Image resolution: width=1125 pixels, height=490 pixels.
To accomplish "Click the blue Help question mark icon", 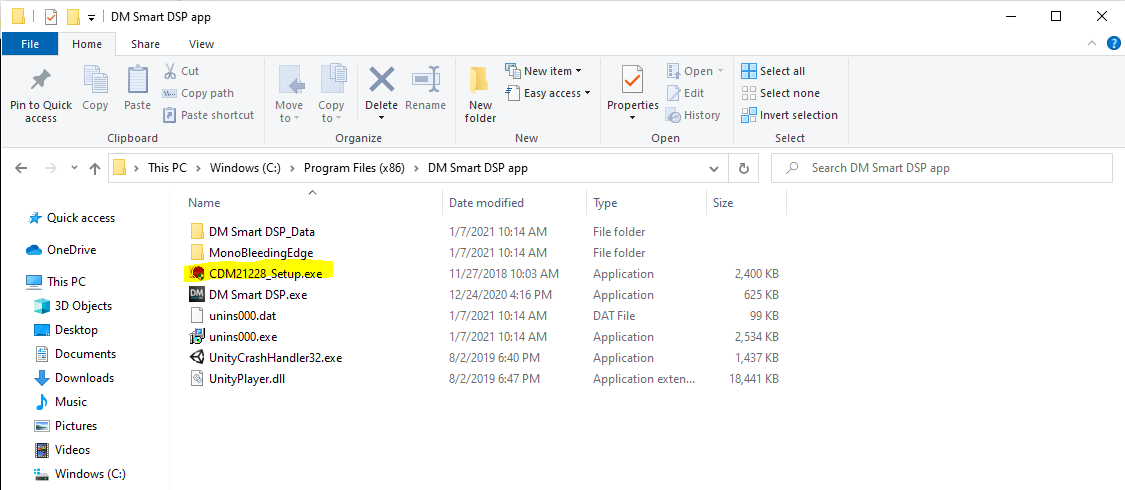I will pyautogui.click(x=1114, y=44).
